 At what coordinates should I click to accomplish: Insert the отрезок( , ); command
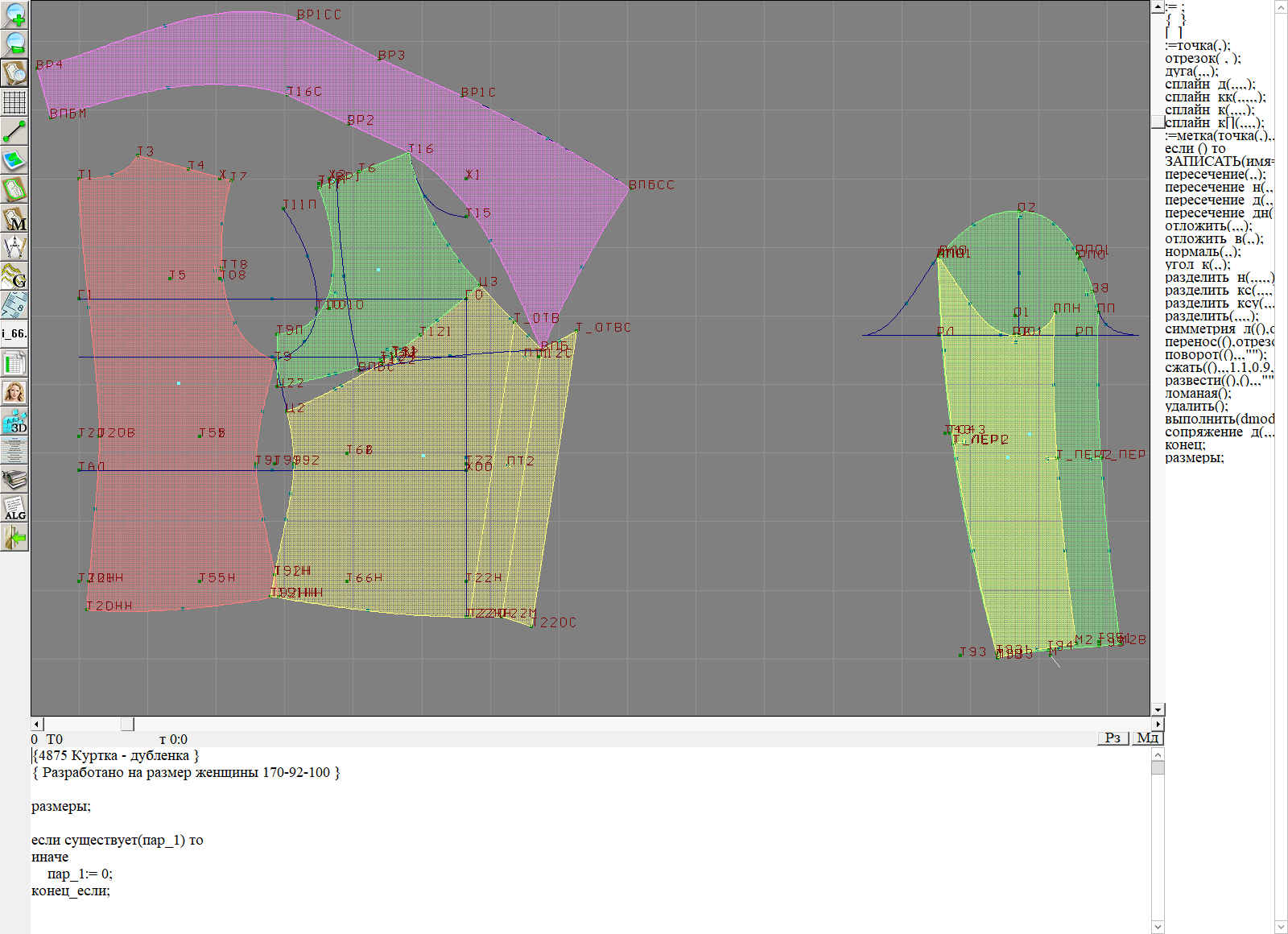point(1203,59)
